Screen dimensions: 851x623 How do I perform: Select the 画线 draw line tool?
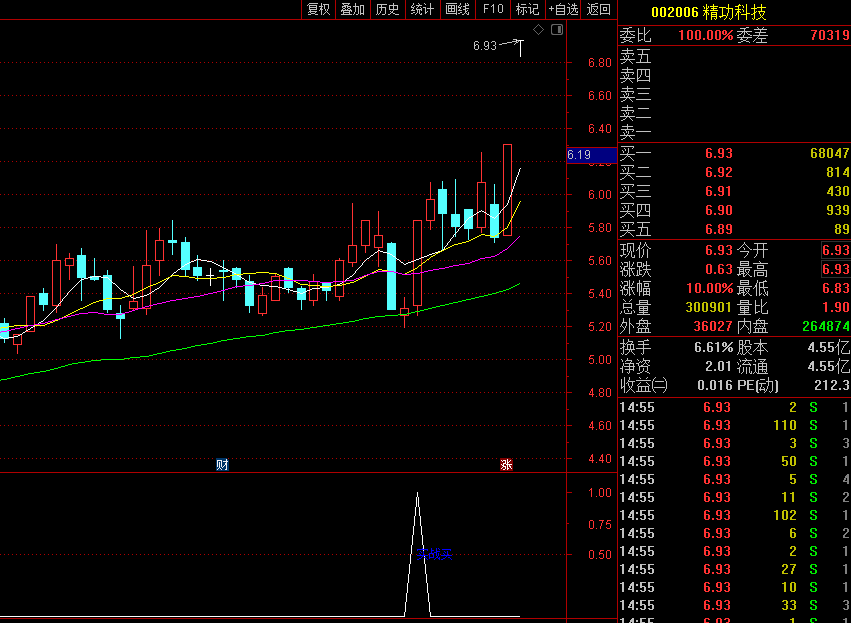457,9
